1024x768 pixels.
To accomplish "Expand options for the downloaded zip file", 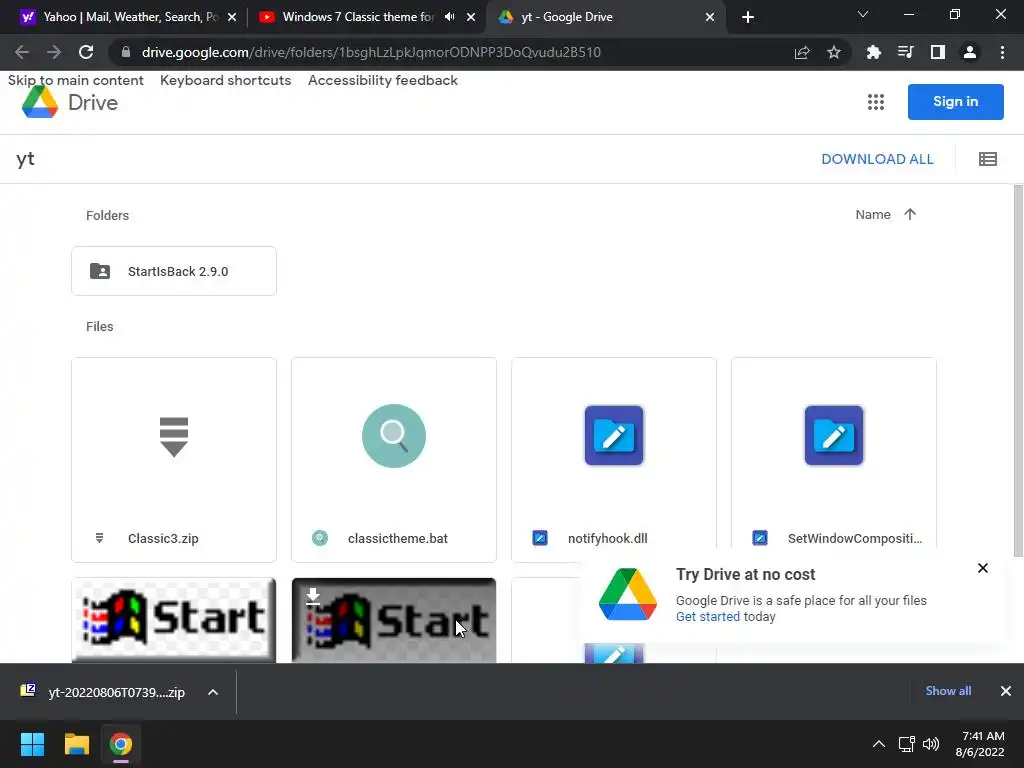I will point(213,692).
